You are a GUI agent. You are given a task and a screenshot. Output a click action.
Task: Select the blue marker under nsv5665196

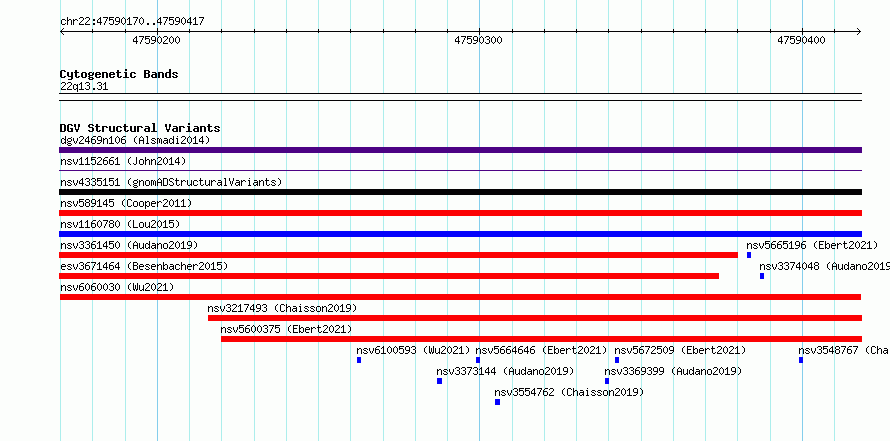749,255
